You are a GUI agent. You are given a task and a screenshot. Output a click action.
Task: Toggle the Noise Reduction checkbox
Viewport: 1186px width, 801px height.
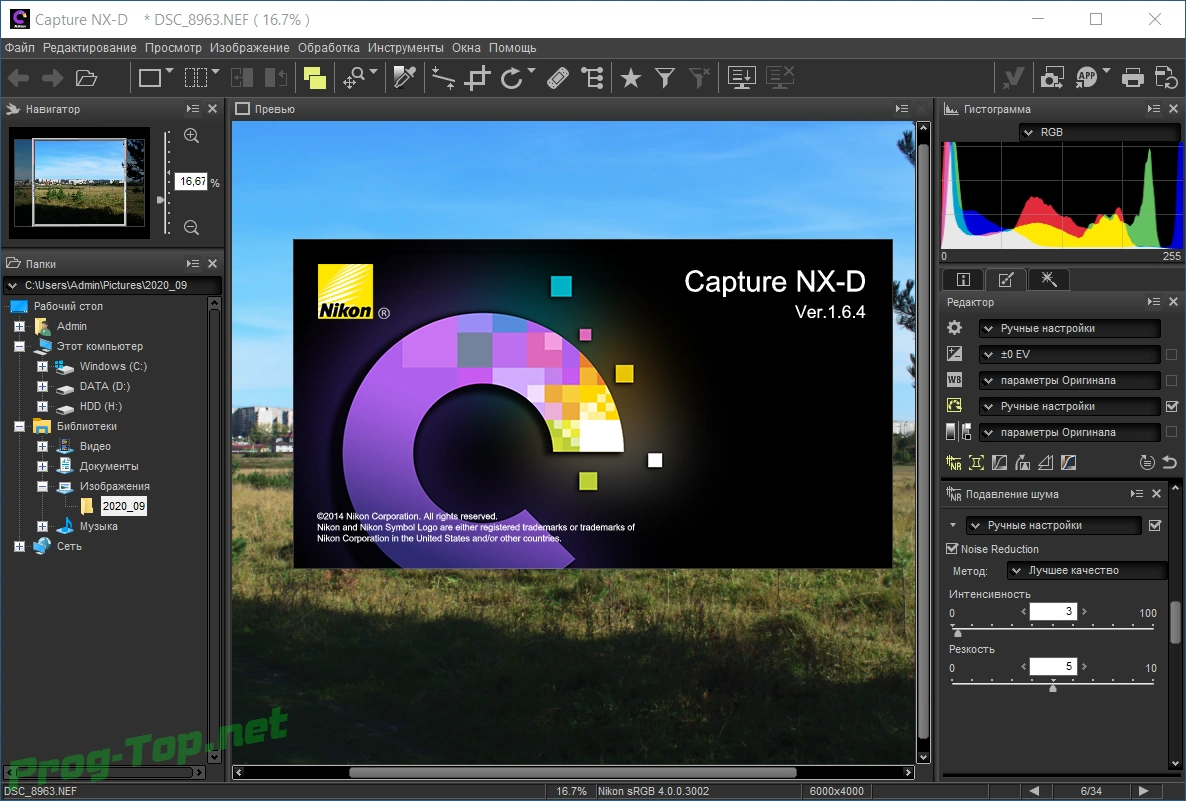[952, 548]
